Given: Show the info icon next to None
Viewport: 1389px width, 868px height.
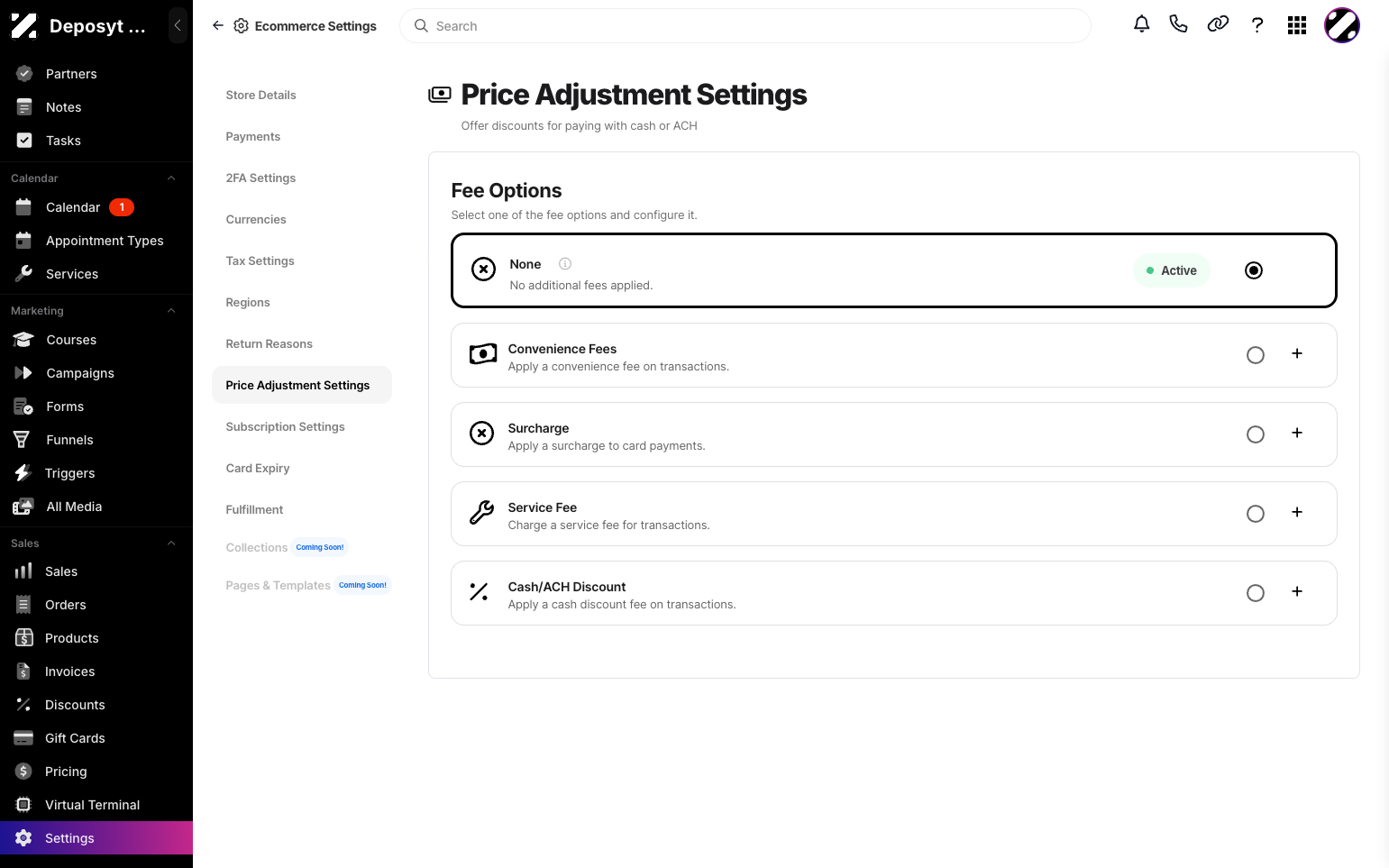Looking at the screenshot, I should point(565,264).
